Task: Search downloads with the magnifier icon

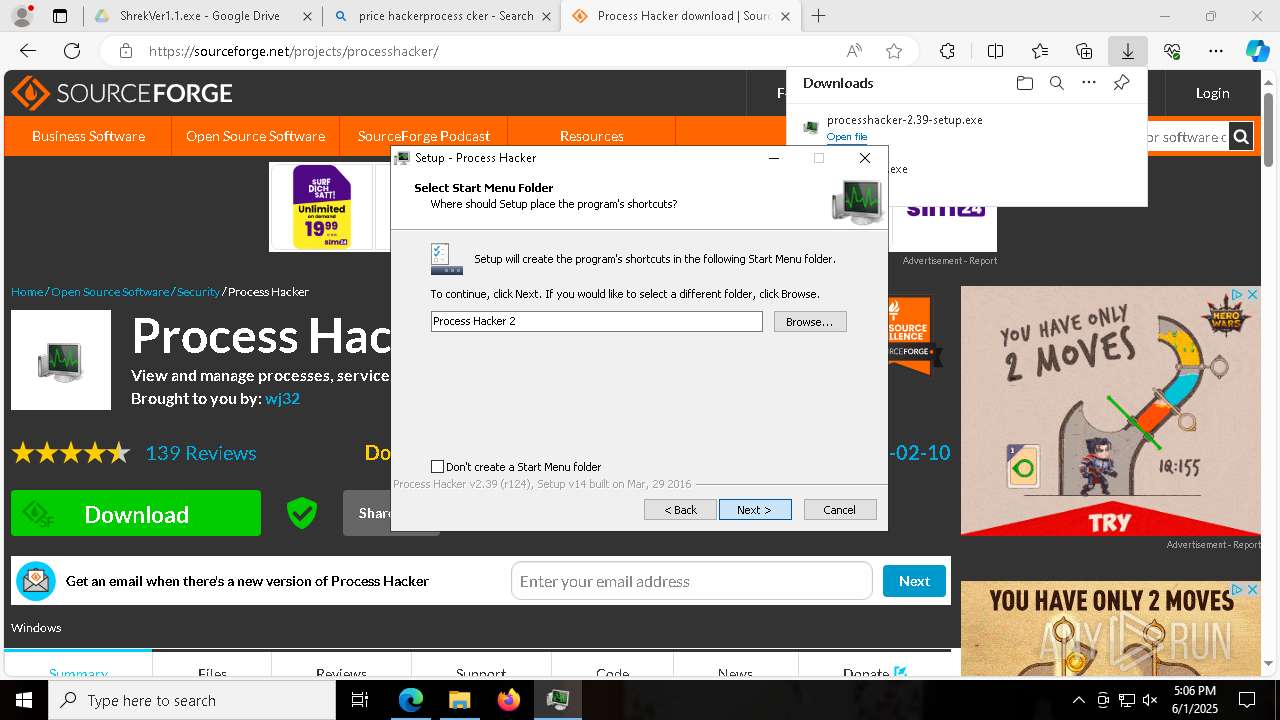Action: (1056, 83)
